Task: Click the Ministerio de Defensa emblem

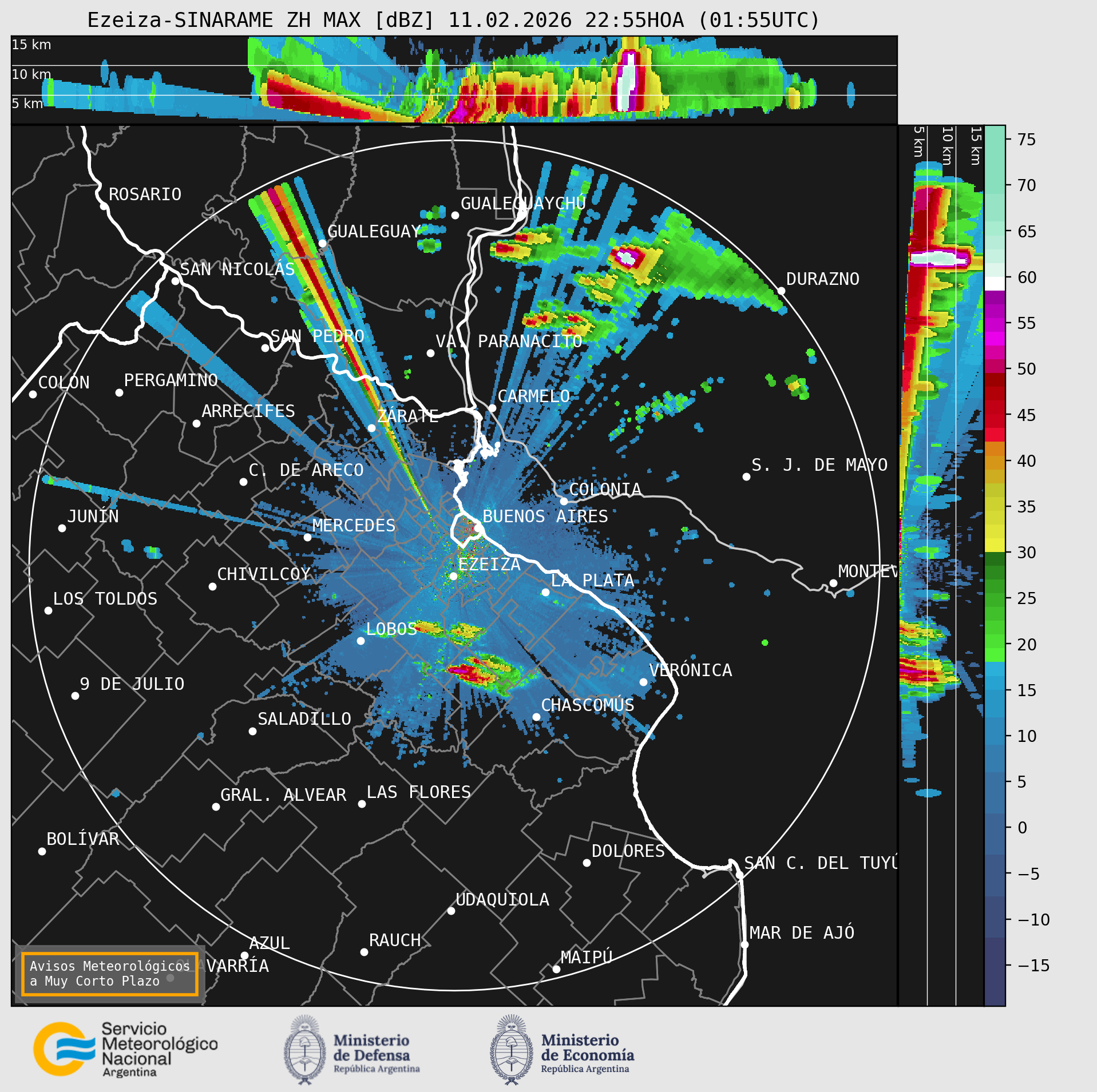Action: click(305, 1050)
